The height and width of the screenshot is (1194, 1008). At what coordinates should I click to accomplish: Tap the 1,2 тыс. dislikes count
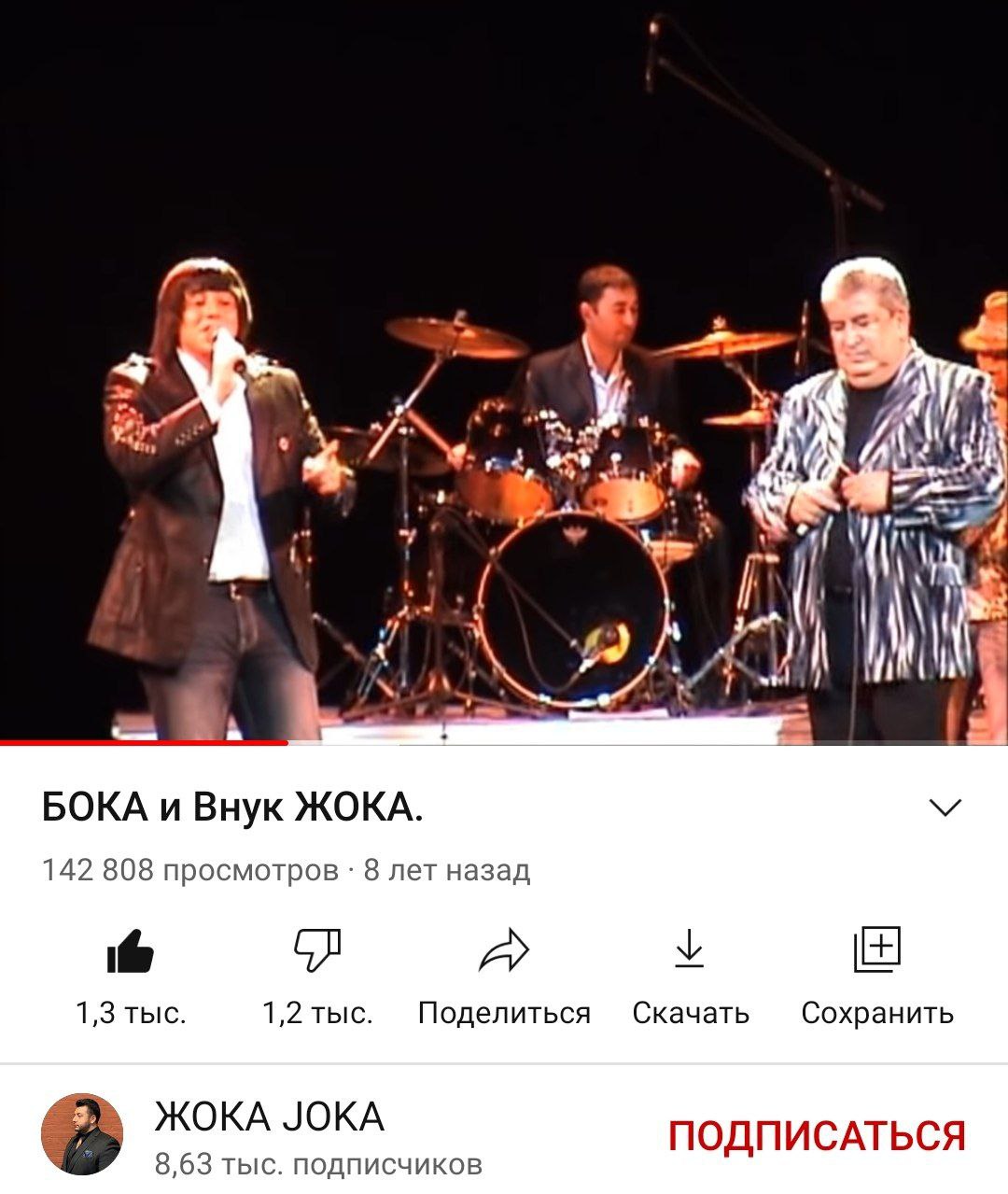[x=317, y=1013]
